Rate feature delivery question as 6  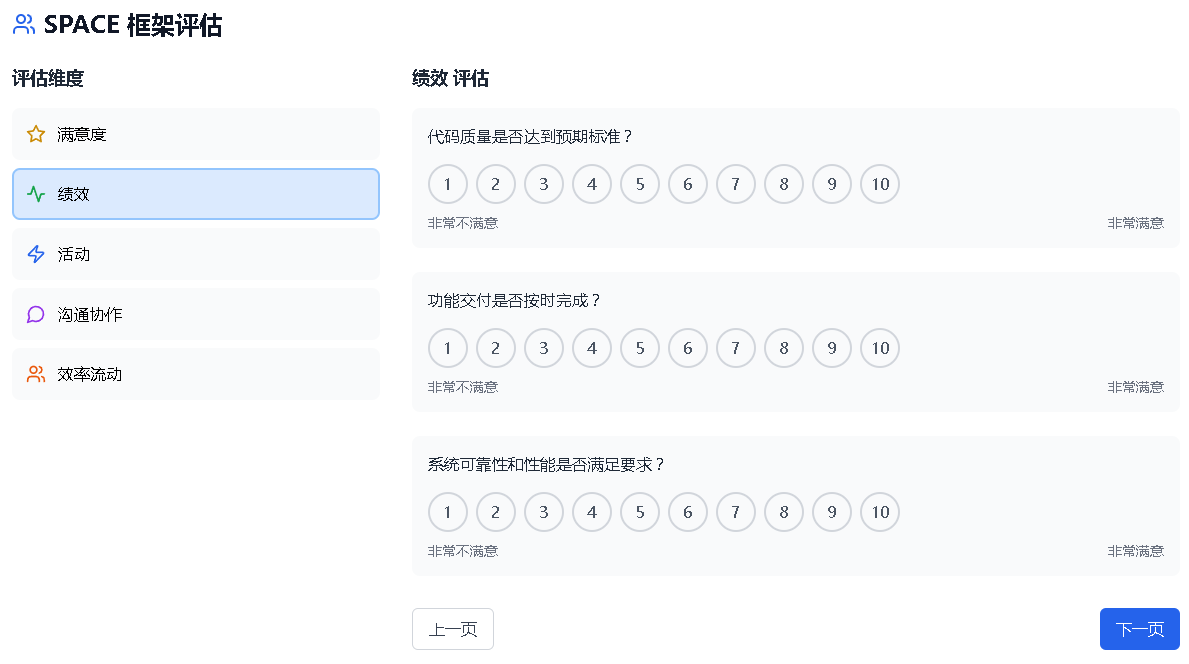[x=688, y=348]
